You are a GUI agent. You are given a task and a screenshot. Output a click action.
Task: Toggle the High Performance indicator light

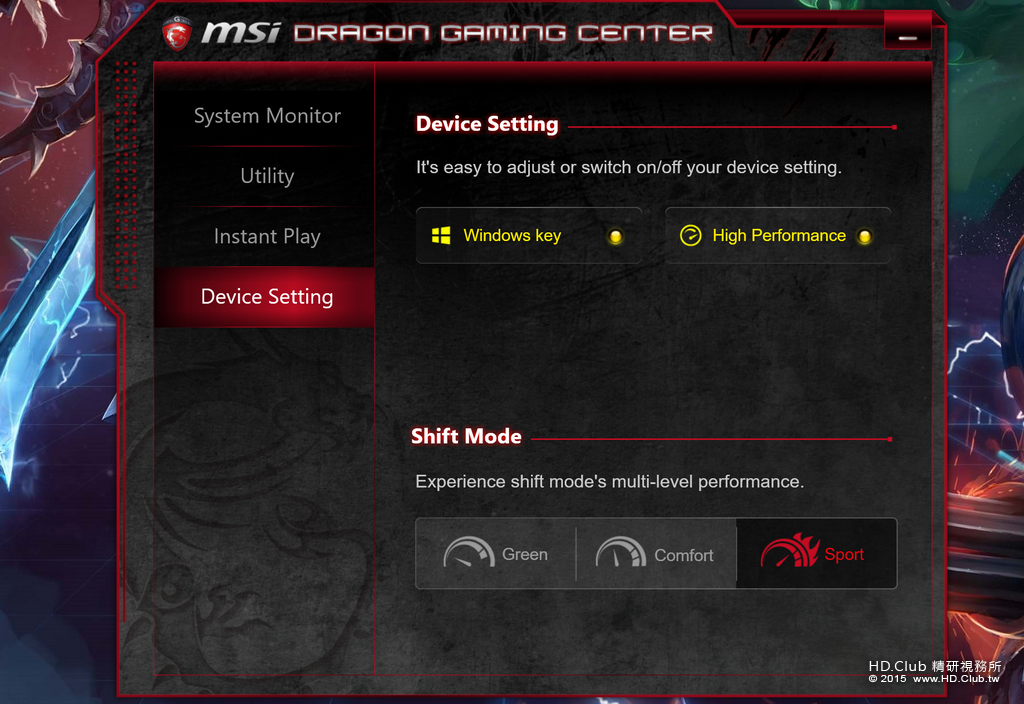pyautogui.click(x=865, y=236)
